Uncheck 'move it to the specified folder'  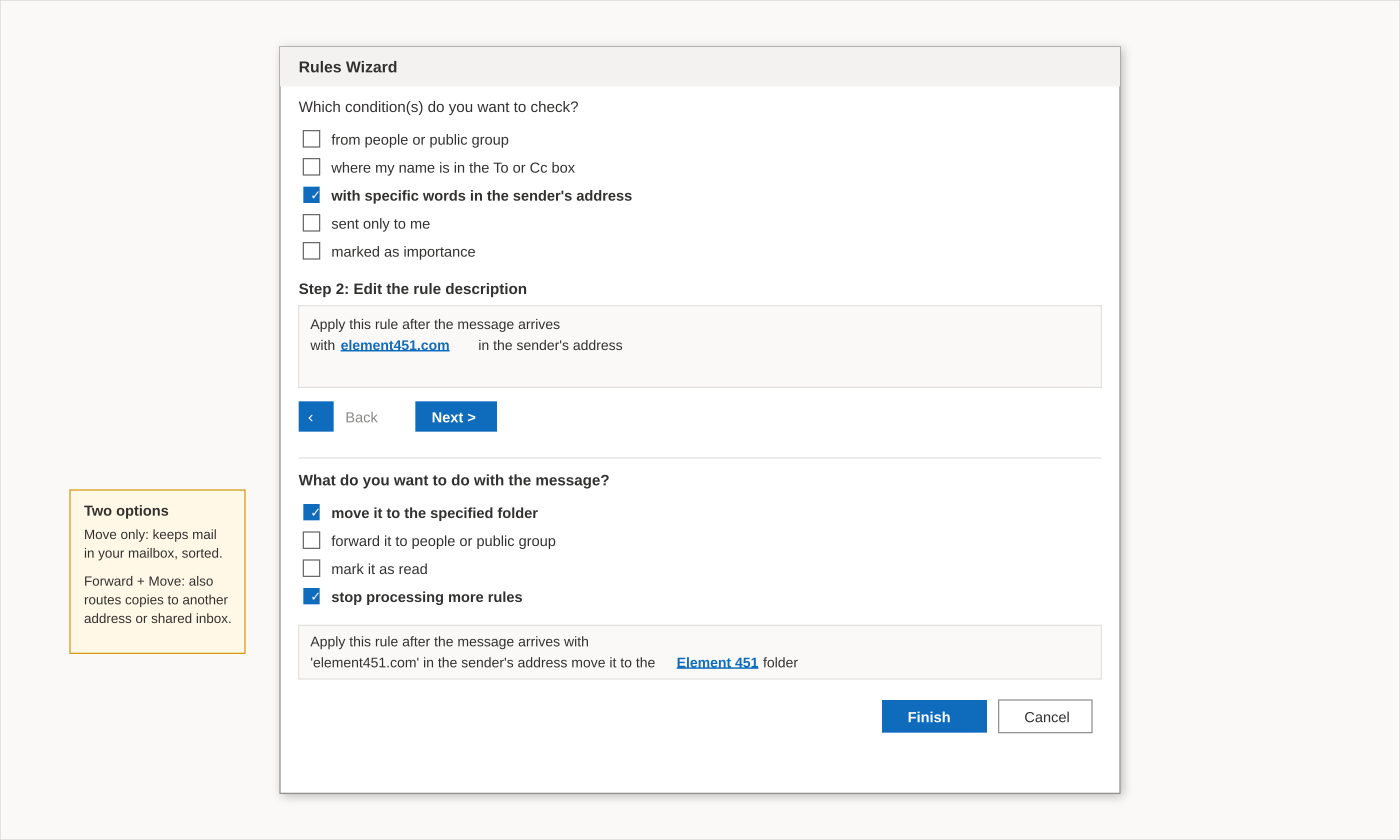coord(312,512)
